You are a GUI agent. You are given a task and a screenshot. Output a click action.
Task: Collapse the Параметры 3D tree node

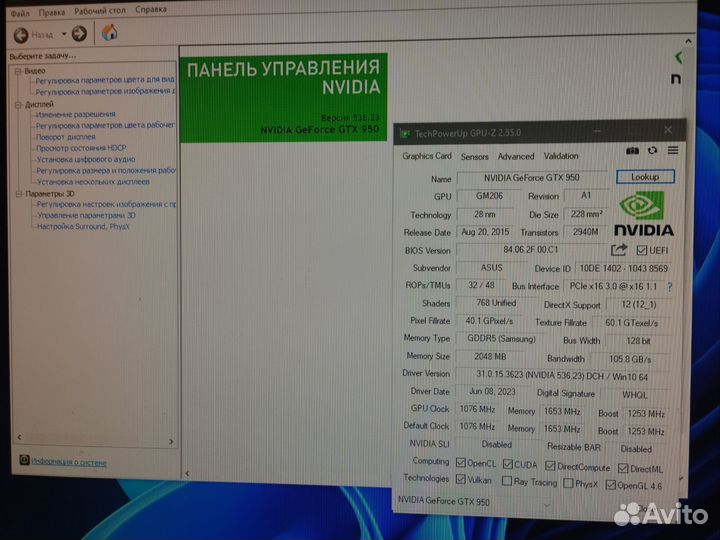[x=19, y=194]
